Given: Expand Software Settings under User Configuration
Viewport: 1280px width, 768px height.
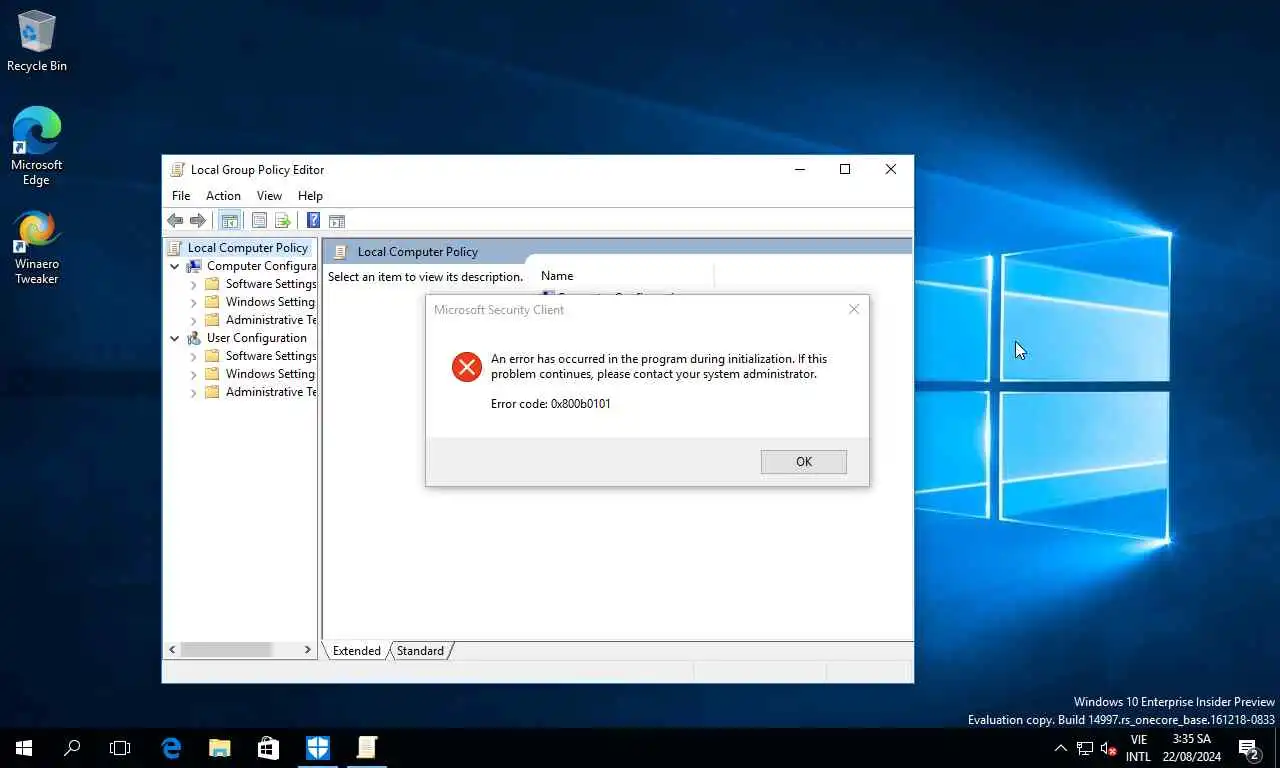Looking at the screenshot, I should pos(194,356).
